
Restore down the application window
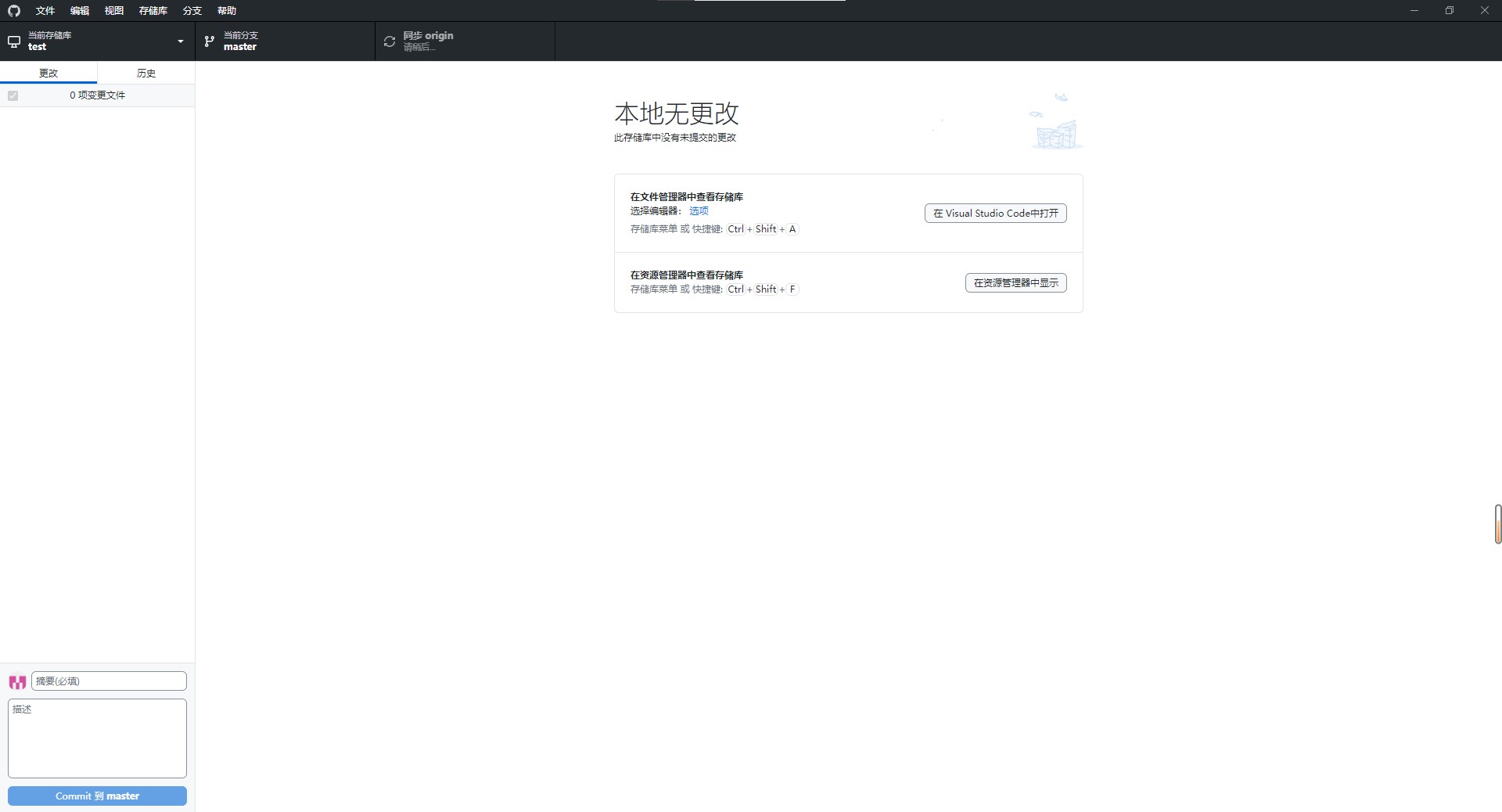point(1449,11)
